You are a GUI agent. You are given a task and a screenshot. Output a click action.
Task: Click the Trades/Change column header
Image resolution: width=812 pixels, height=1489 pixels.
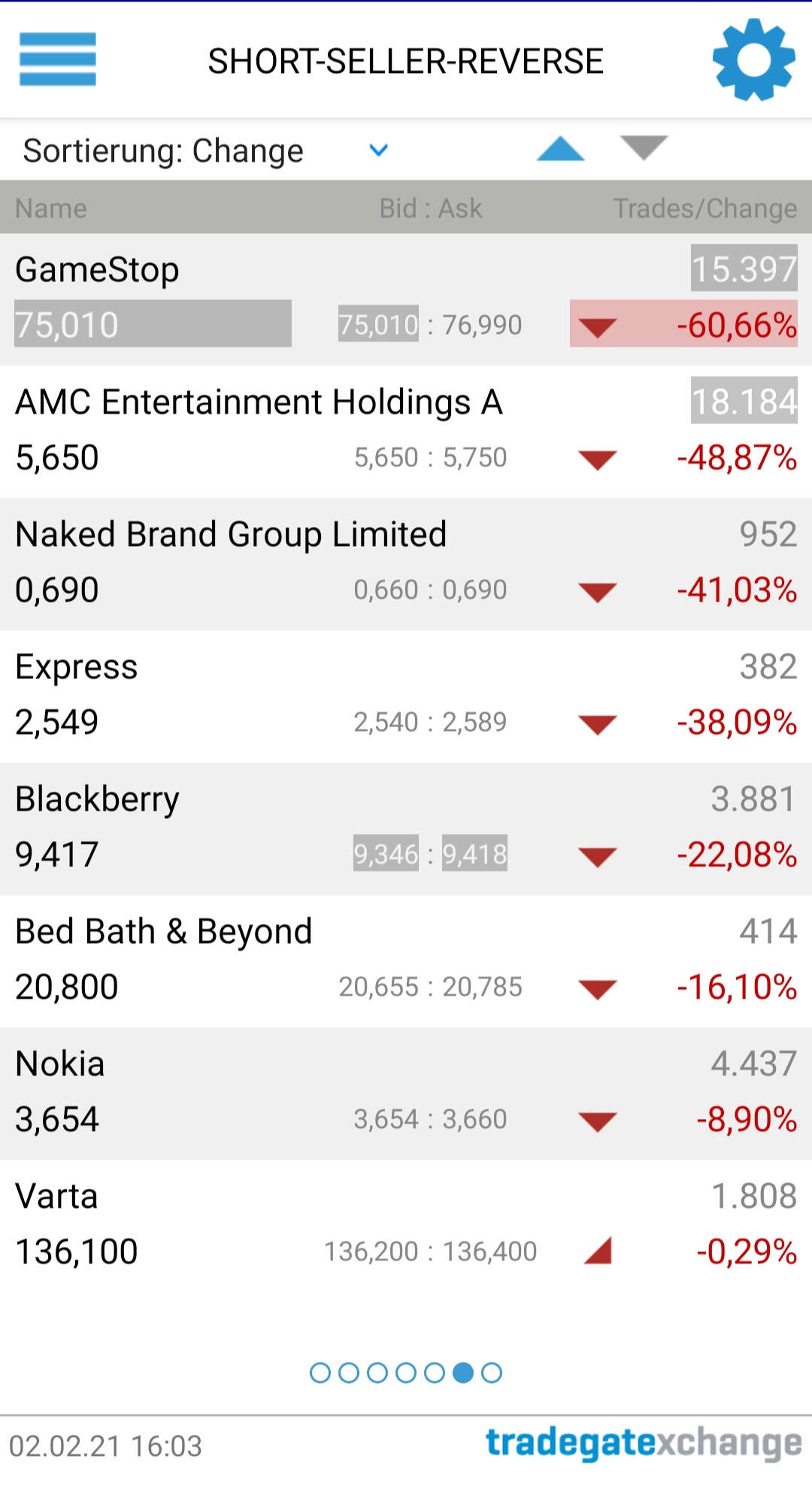point(704,208)
